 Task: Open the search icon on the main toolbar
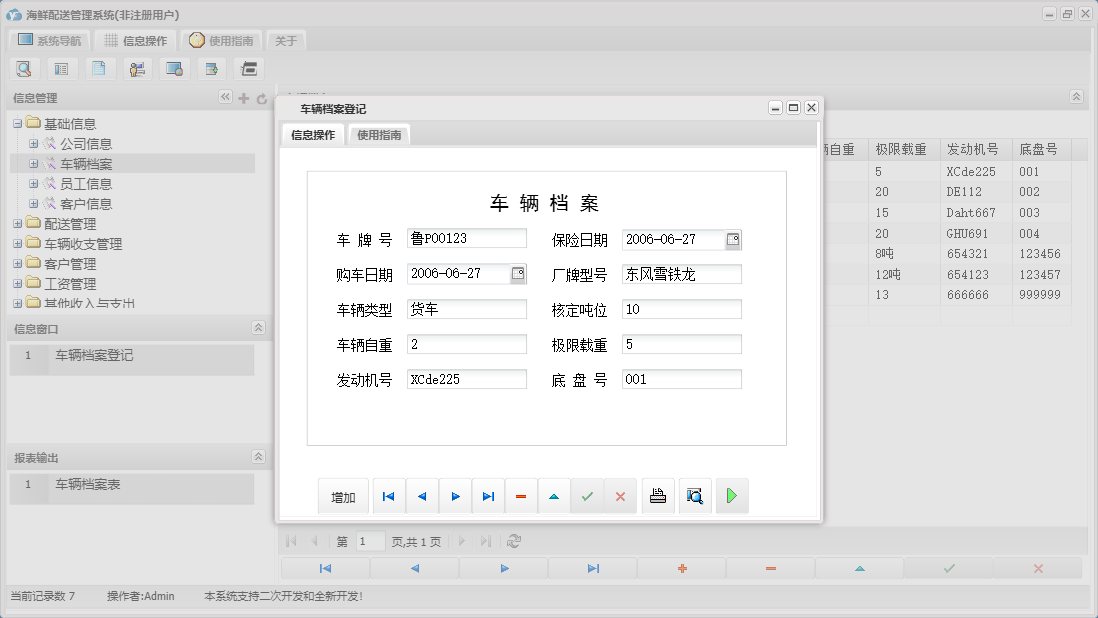[24, 68]
